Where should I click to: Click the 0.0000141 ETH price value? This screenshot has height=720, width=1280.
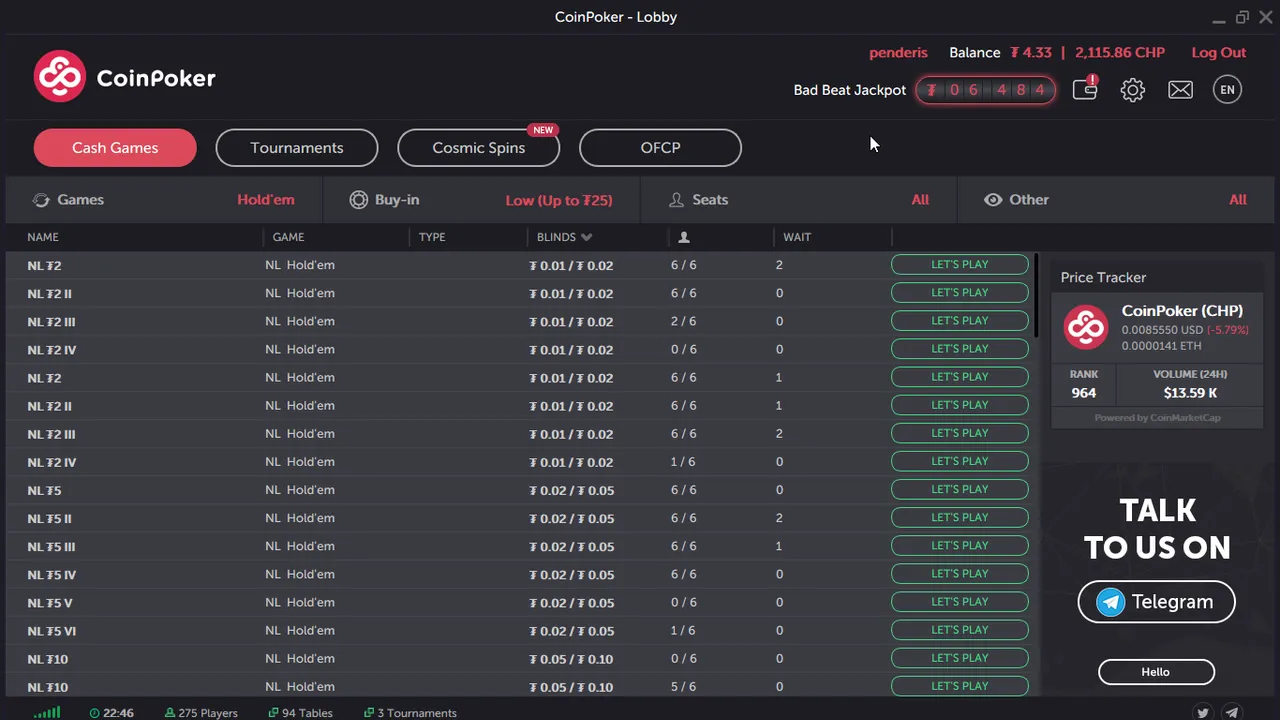coord(1161,346)
